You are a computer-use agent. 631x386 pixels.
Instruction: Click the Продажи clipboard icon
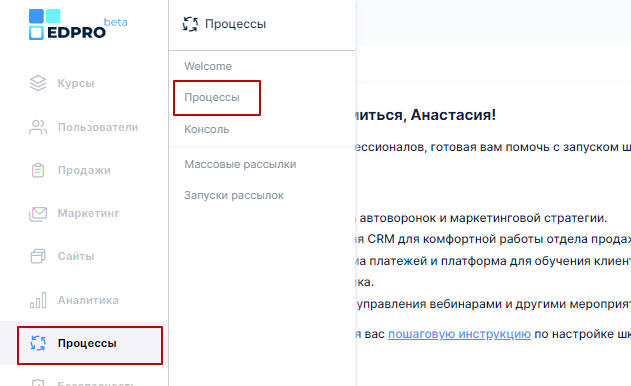[x=38, y=170]
